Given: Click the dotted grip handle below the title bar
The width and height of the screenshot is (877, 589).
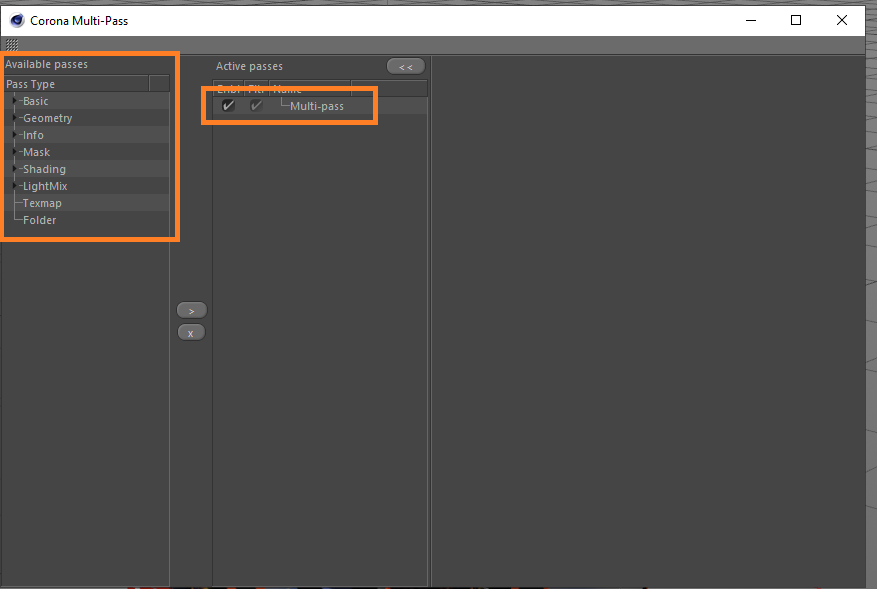Looking at the screenshot, I should [x=12, y=45].
